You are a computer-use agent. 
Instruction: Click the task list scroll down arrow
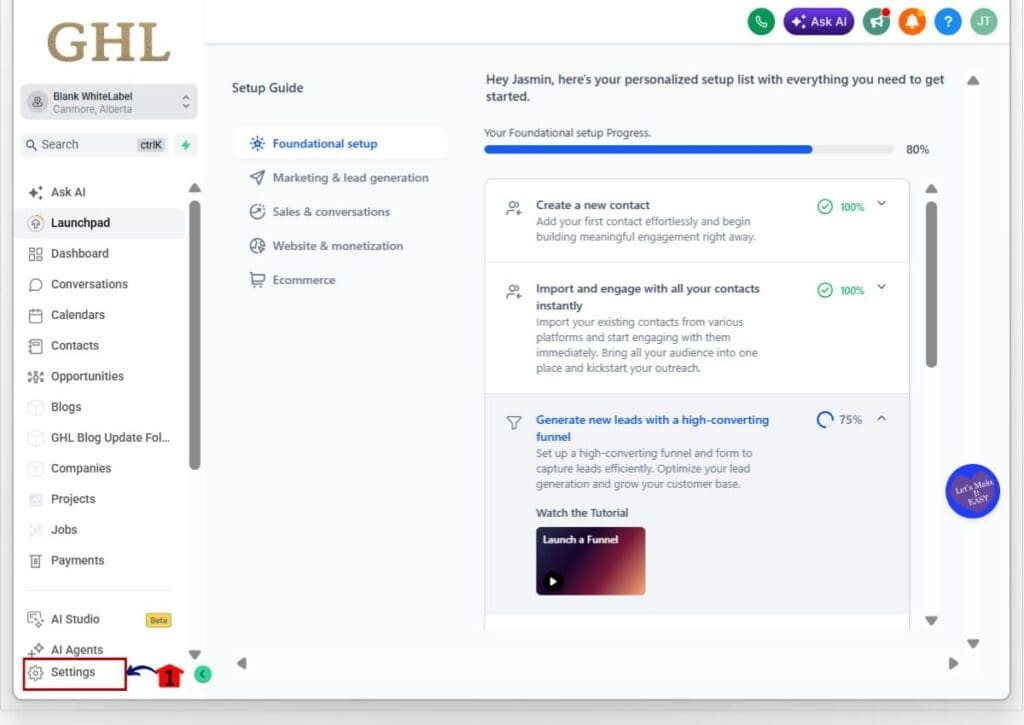tap(931, 620)
